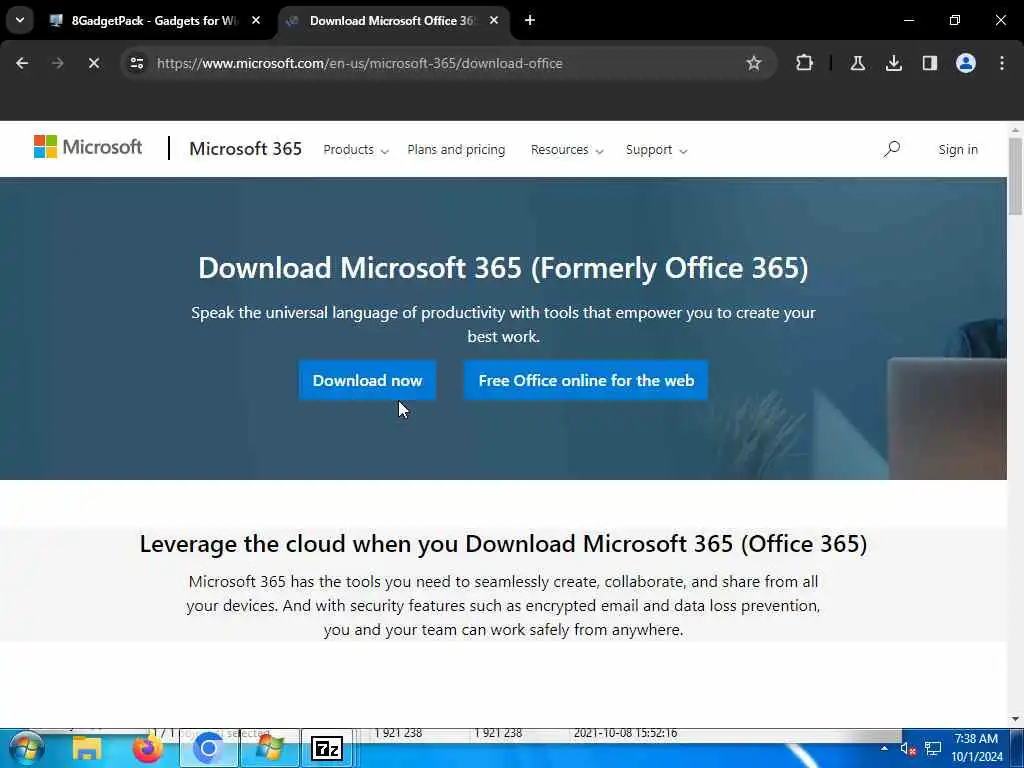This screenshot has height=768, width=1024.
Task: Open the Downloads tray icon
Action: (893, 63)
